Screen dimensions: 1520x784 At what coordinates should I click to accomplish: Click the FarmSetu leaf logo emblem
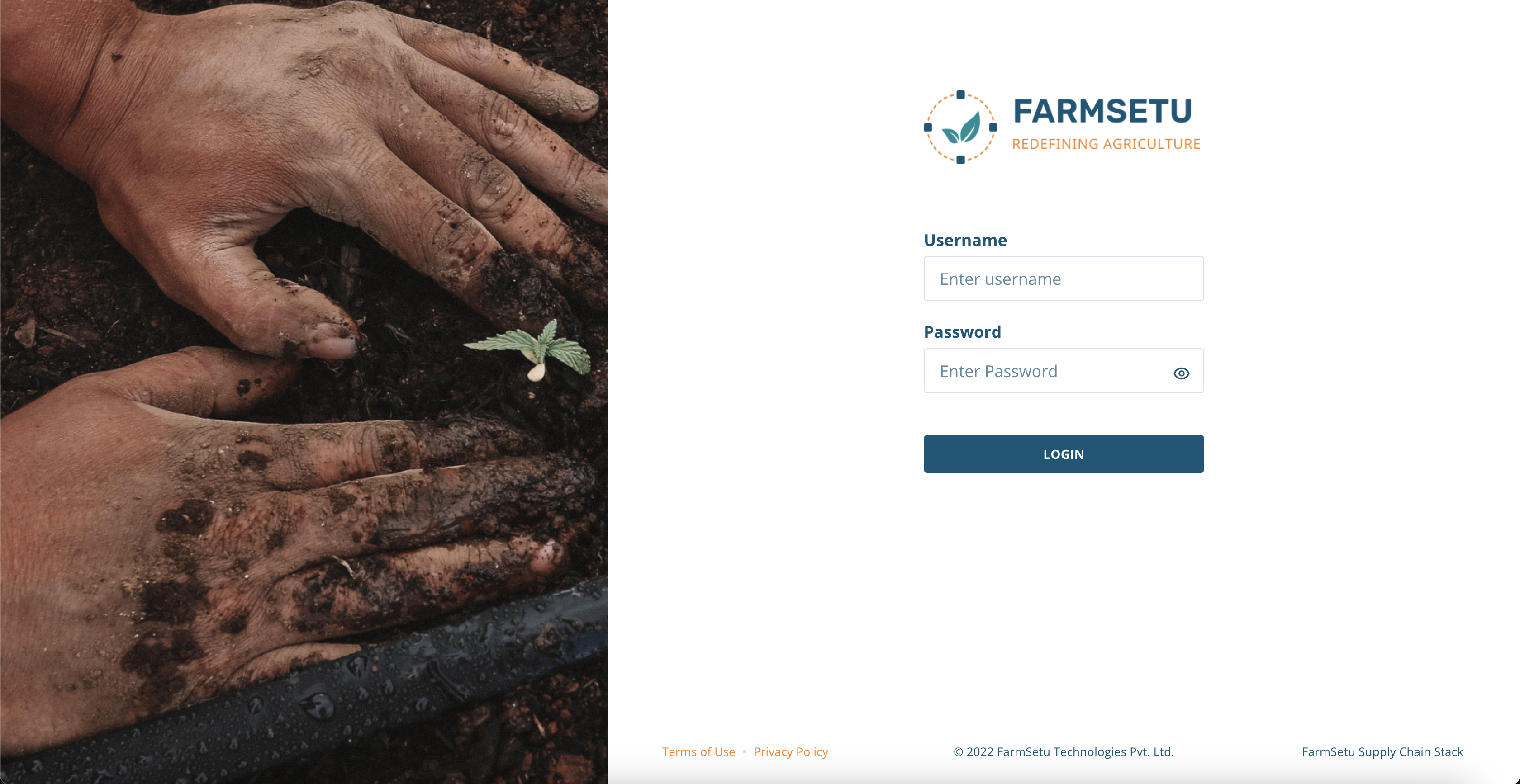pos(960,127)
